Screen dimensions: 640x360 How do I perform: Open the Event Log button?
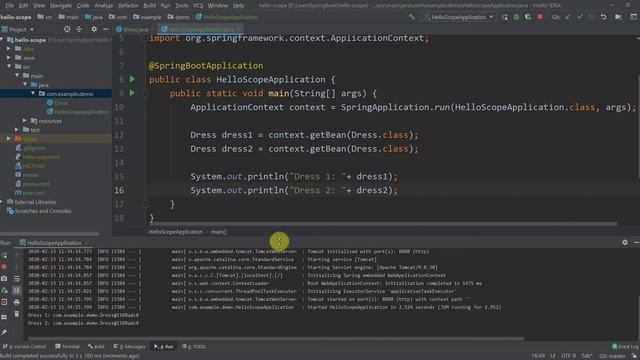tap(625, 347)
